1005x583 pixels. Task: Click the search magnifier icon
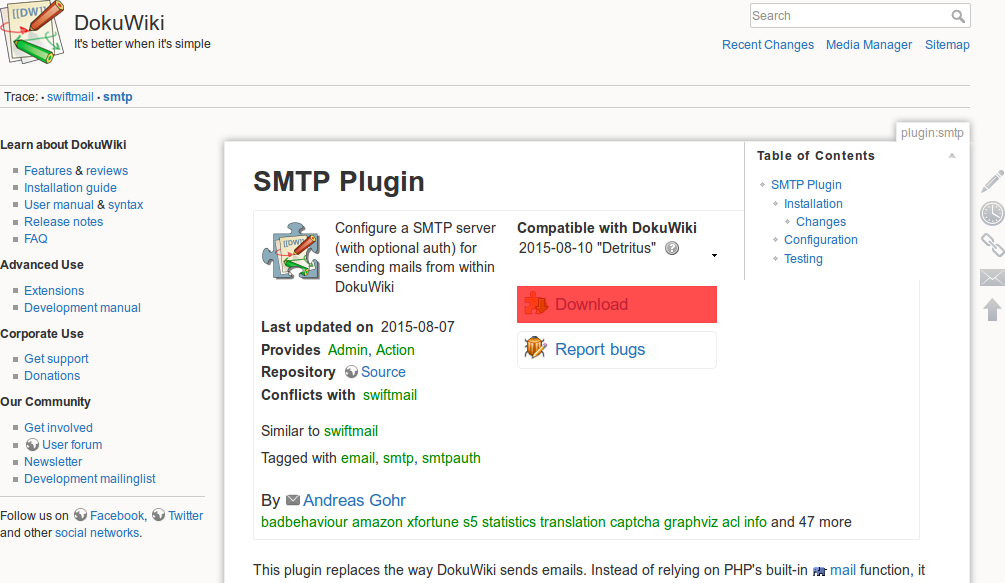point(958,16)
